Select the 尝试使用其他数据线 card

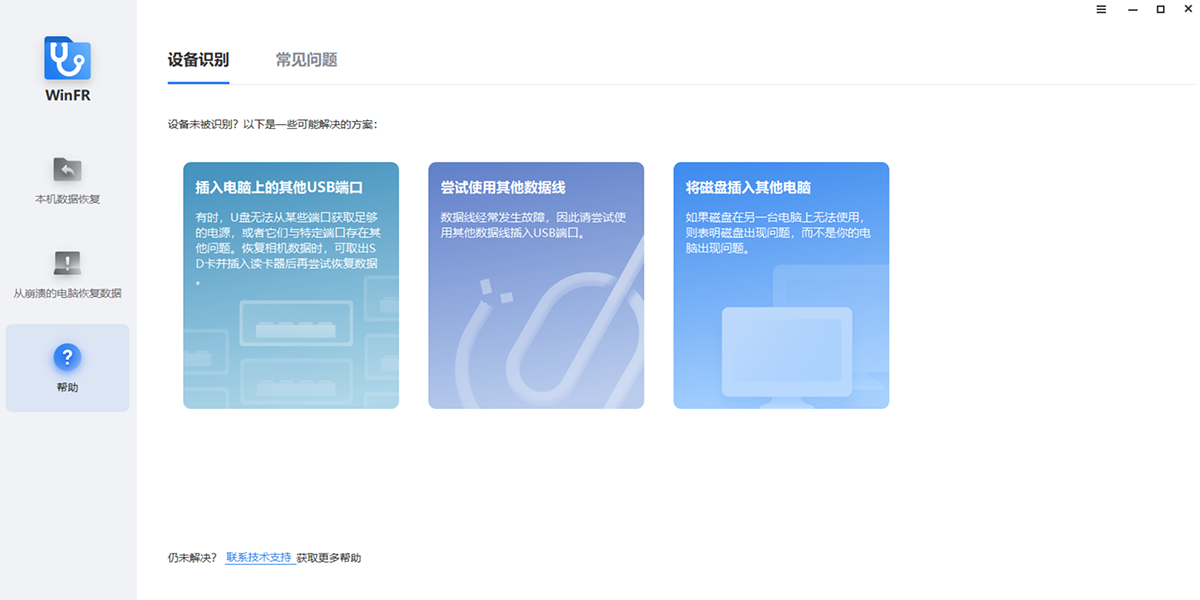(536, 285)
